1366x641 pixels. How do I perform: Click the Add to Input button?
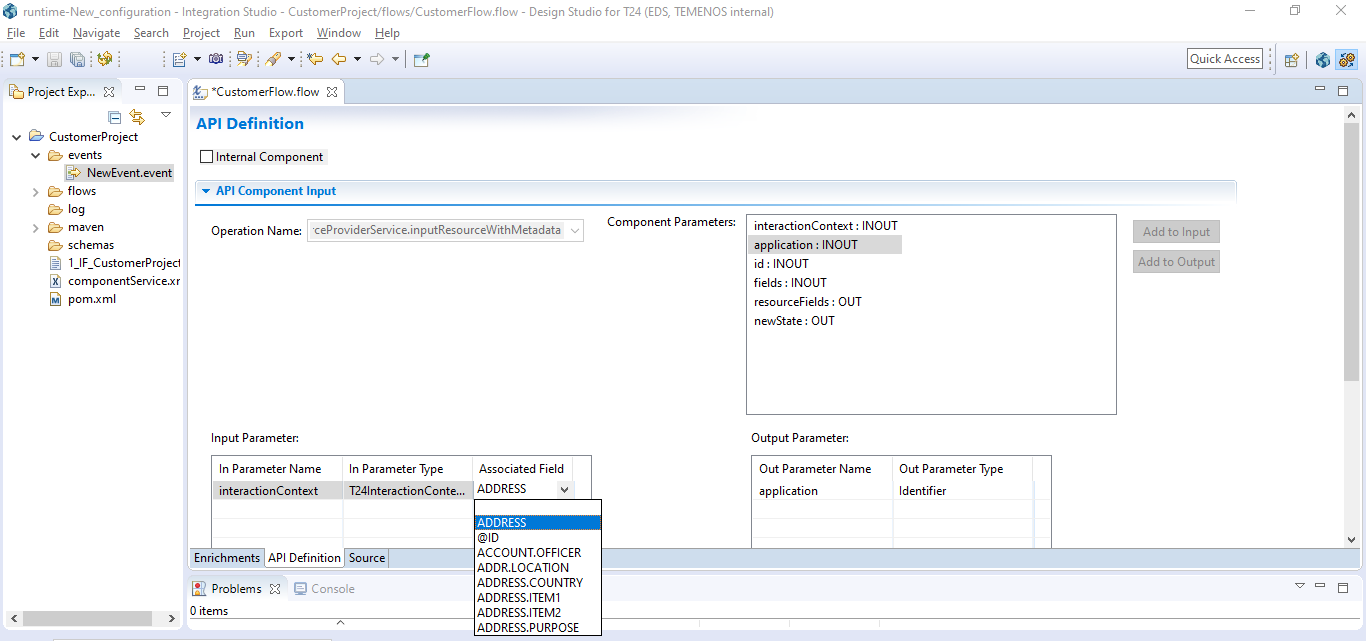[x=1175, y=232]
